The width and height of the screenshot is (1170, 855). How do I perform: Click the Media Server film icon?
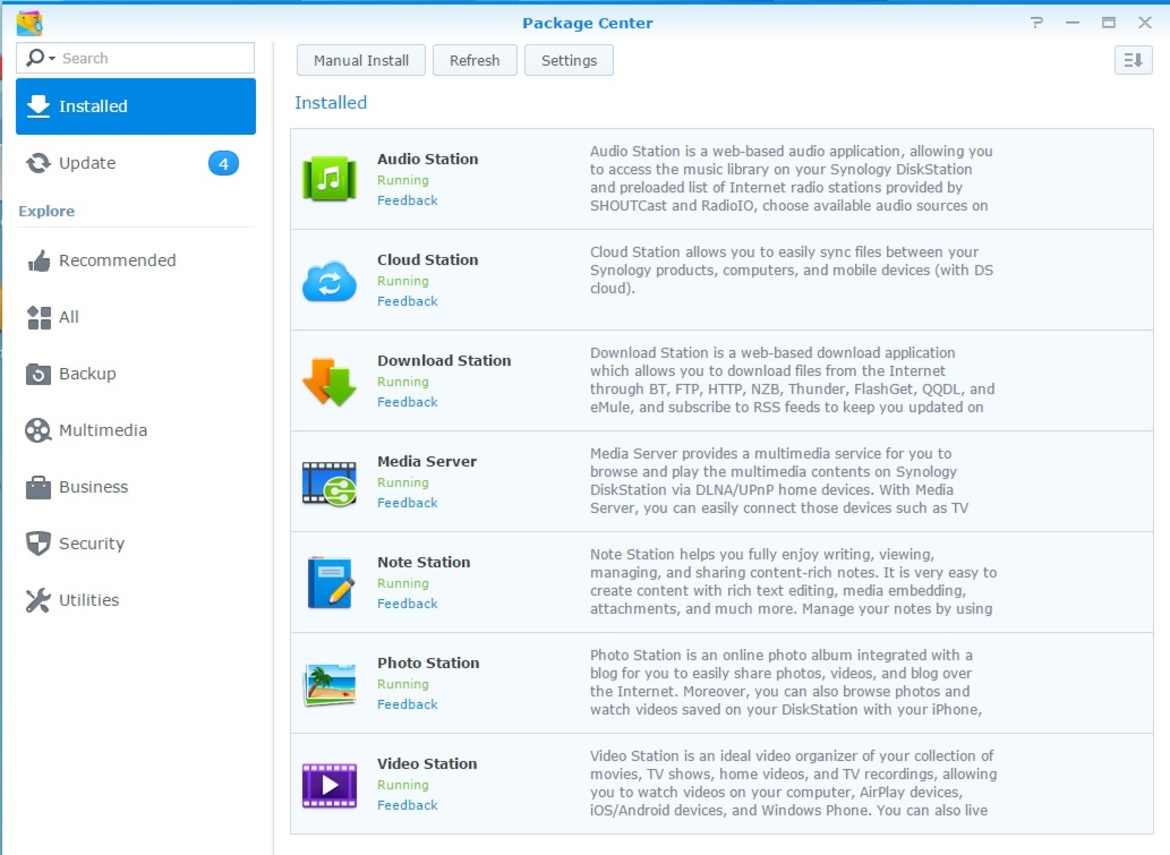click(x=329, y=483)
